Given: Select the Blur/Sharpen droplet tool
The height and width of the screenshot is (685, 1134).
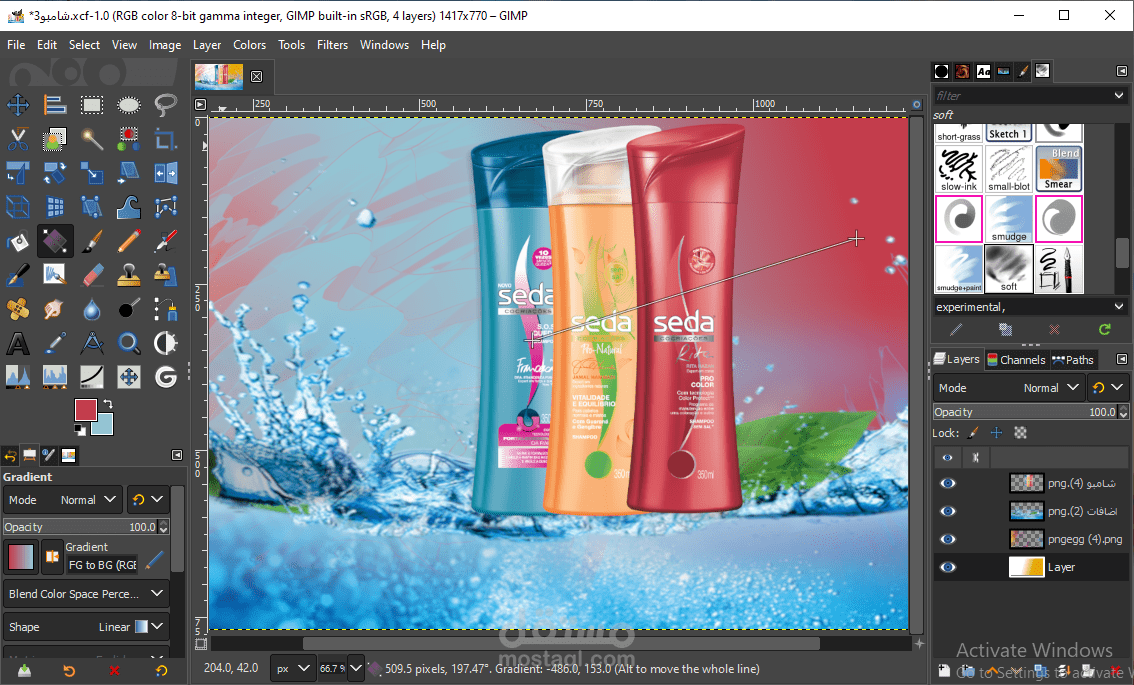Looking at the screenshot, I should [x=92, y=309].
